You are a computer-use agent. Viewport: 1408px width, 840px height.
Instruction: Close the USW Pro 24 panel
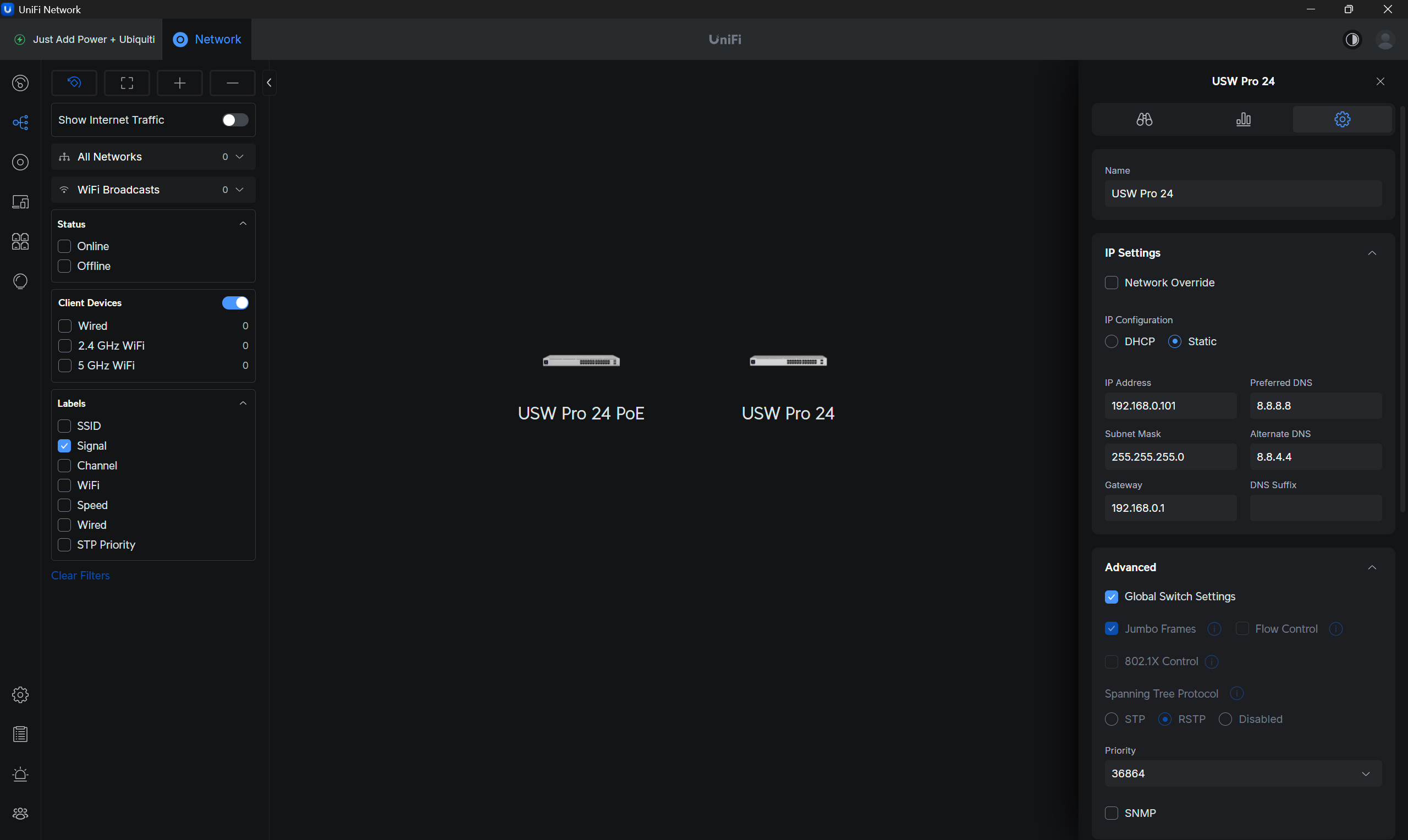click(x=1380, y=81)
